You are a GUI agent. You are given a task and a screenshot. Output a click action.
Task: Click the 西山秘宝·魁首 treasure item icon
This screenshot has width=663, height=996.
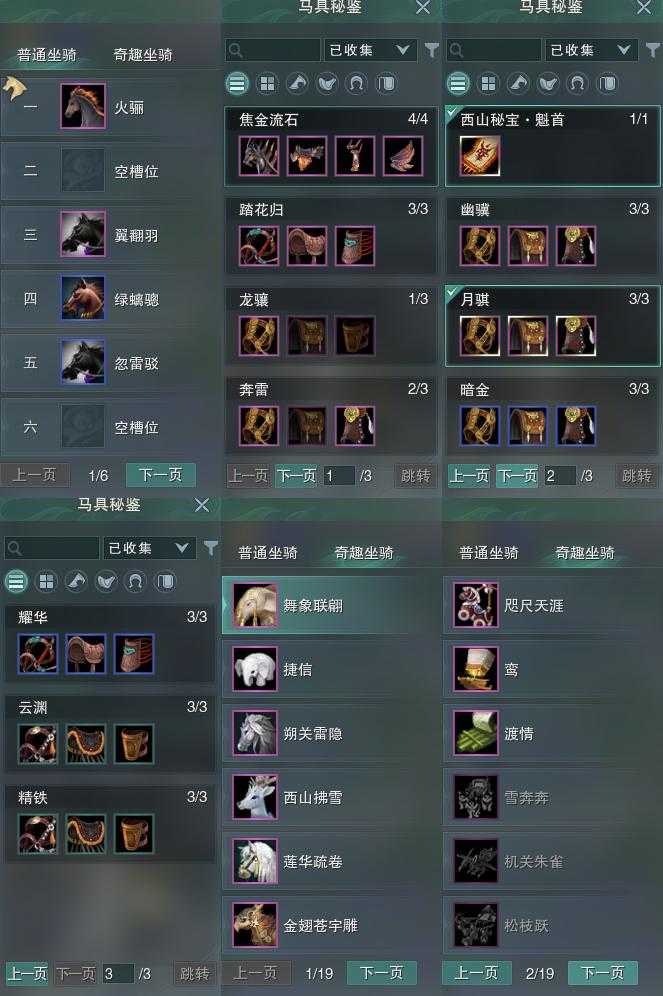click(479, 156)
